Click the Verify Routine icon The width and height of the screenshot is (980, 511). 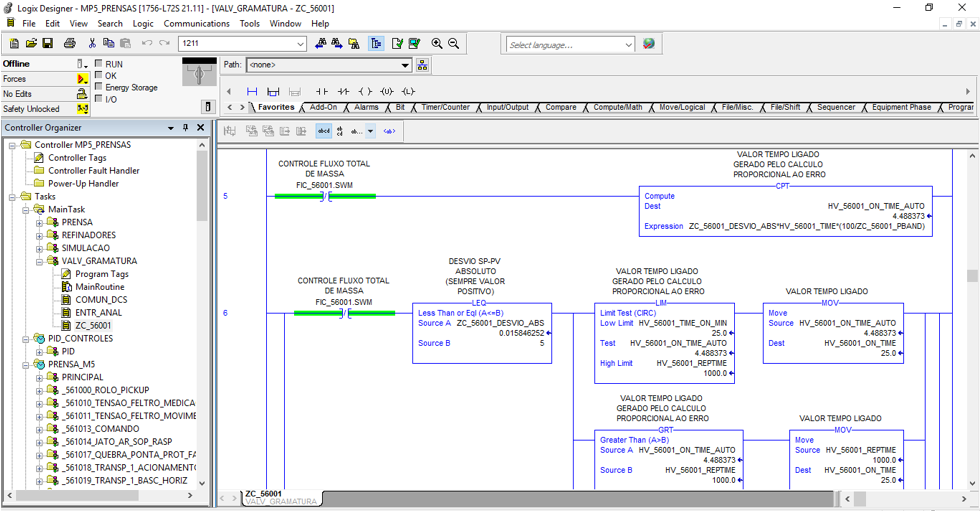click(x=397, y=43)
